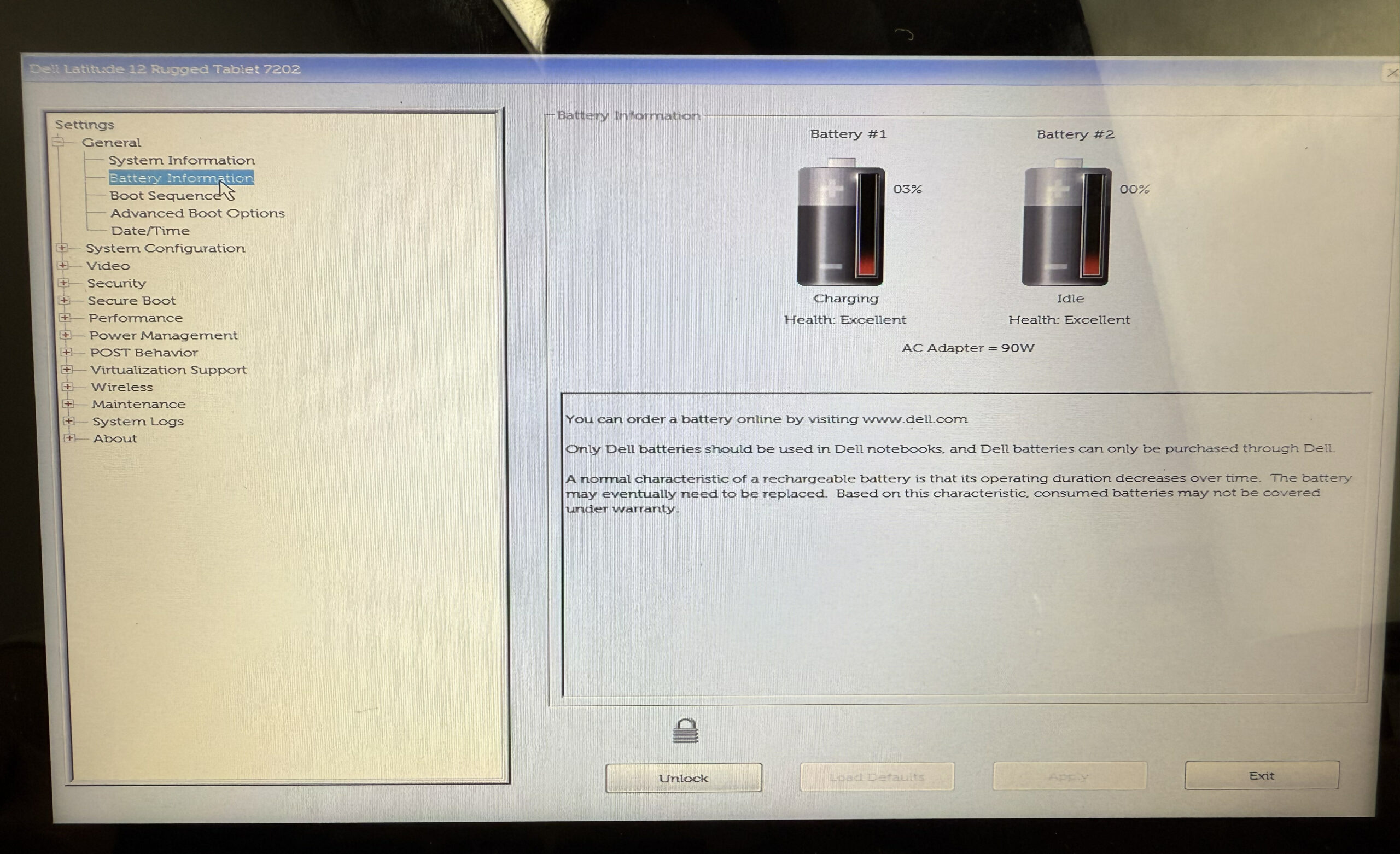Click the Charging status text
This screenshot has height=854, width=1400.
pos(846,299)
